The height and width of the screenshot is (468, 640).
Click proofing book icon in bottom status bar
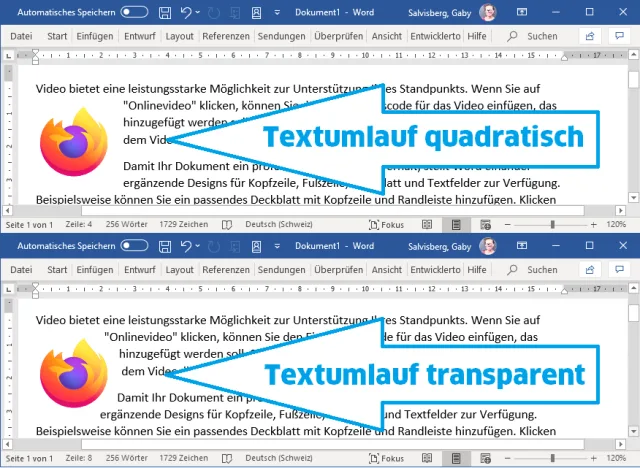point(227,459)
